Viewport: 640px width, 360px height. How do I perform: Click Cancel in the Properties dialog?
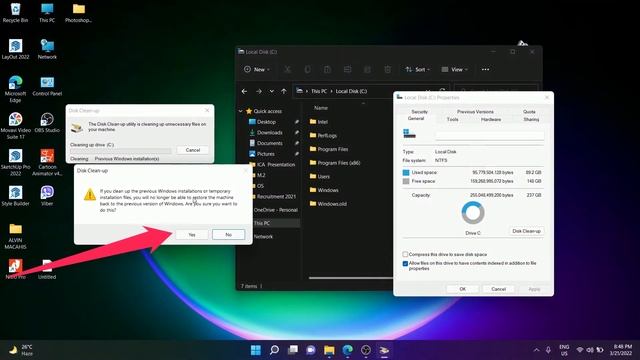498,289
